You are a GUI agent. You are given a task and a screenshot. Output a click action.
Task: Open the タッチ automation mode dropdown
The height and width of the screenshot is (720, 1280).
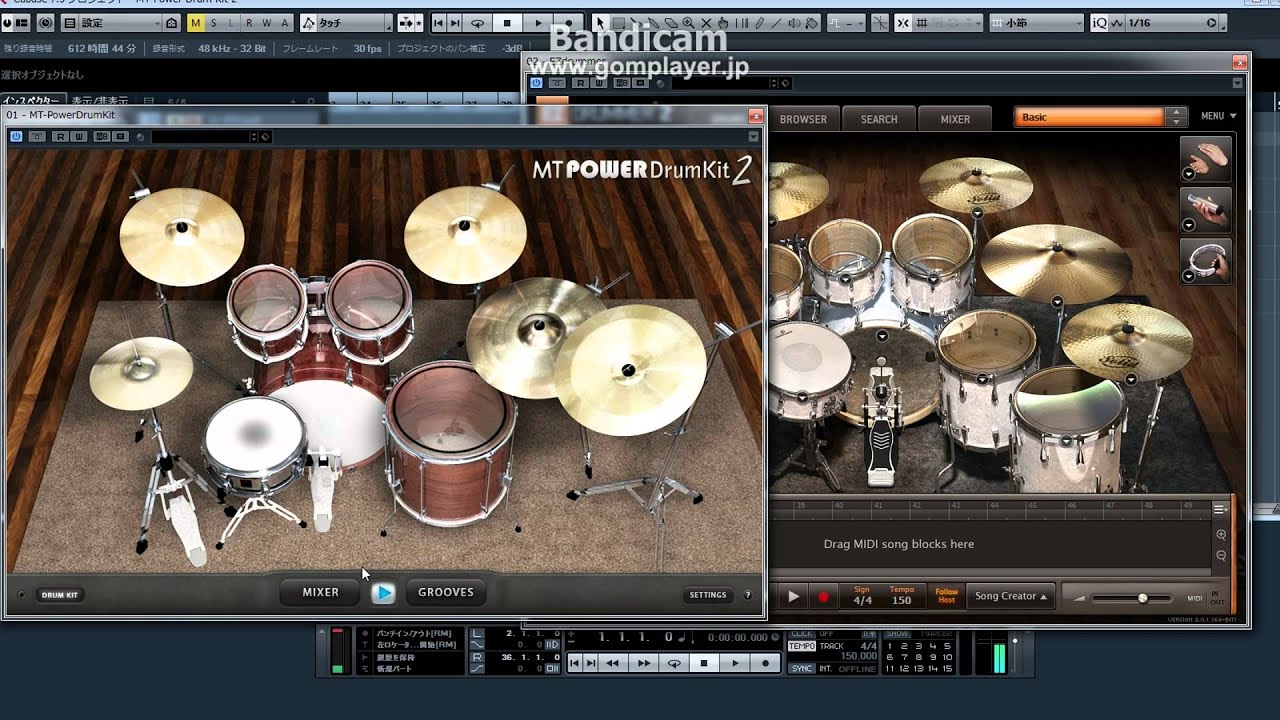tap(346, 22)
